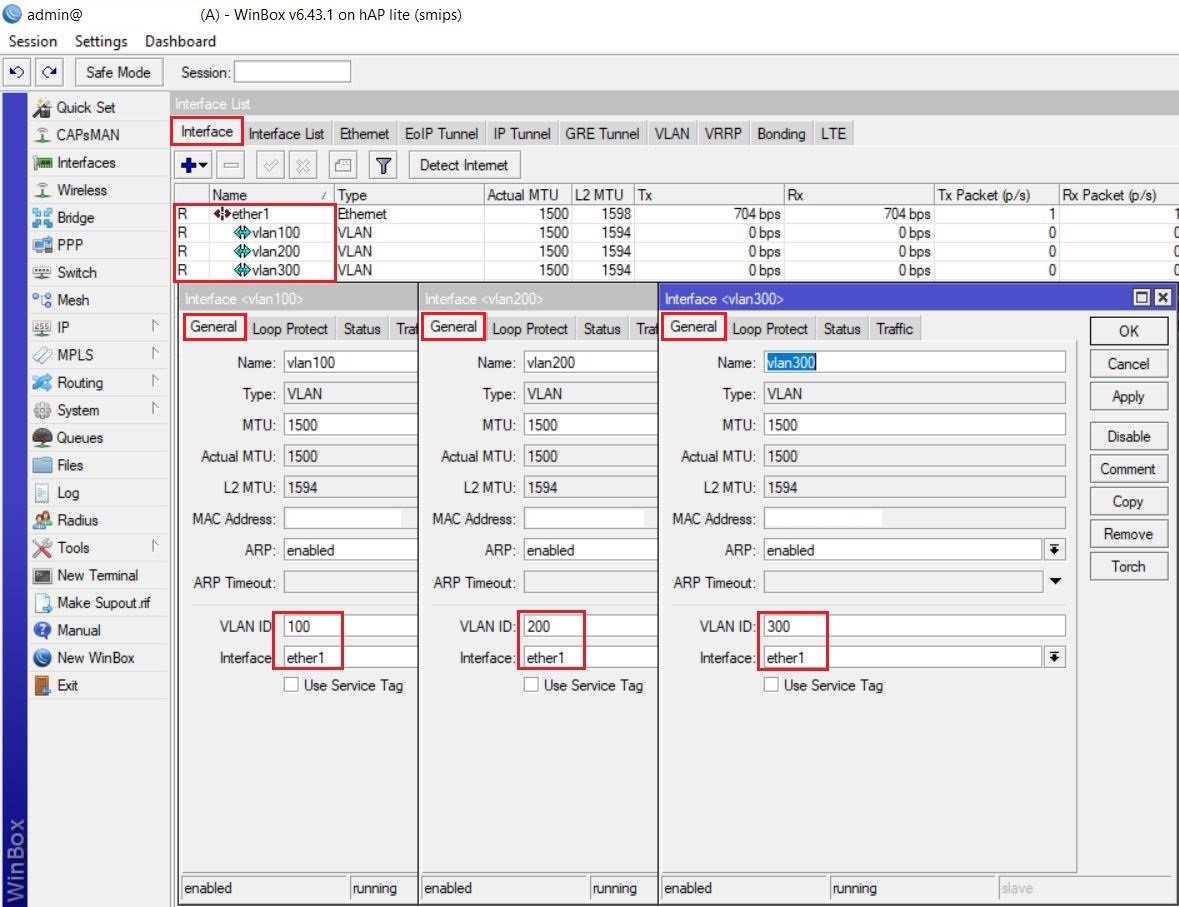The width and height of the screenshot is (1179, 907).
Task: Click the X Disable interface icon
Action: pos(303,165)
